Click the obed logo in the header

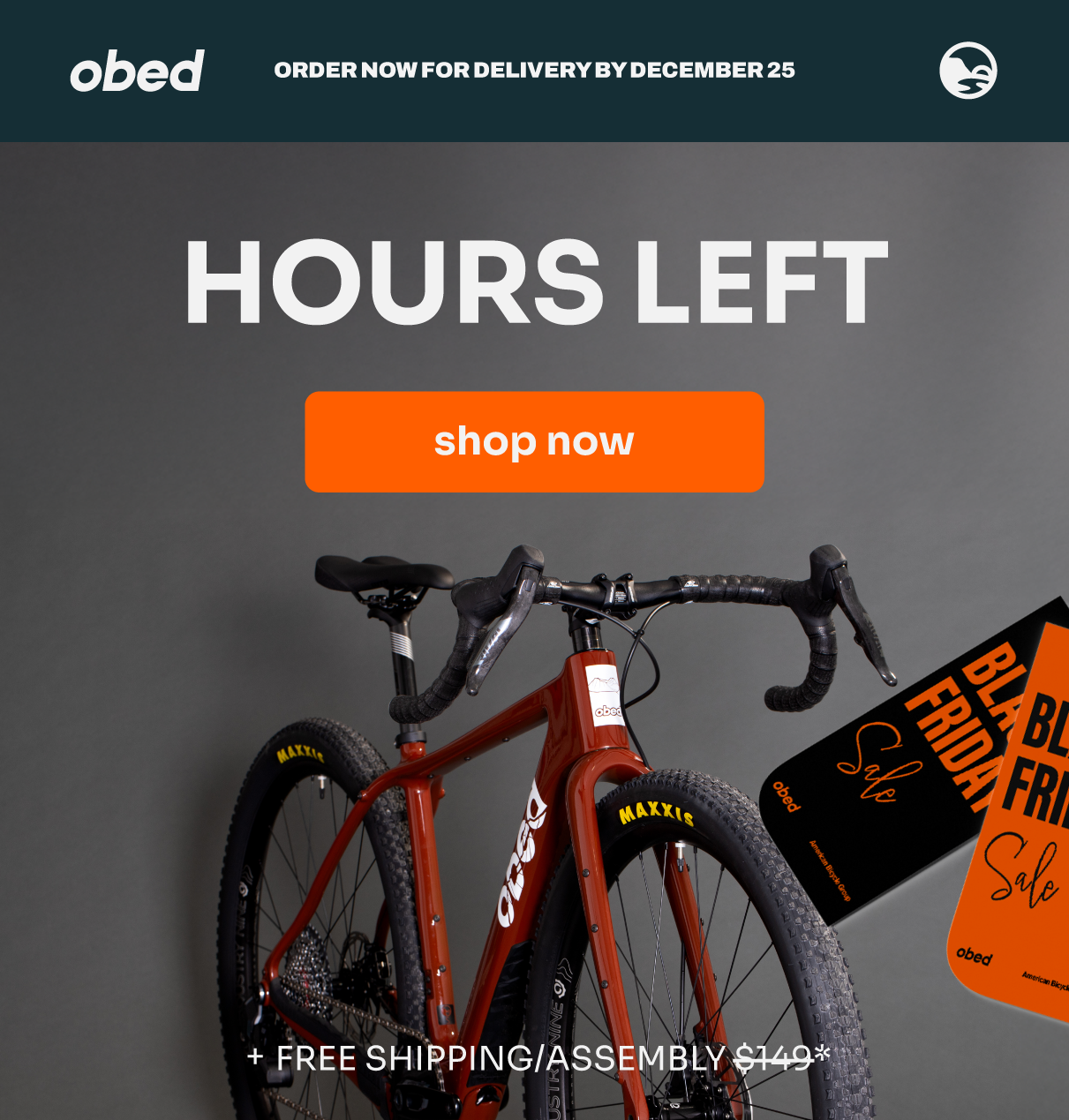(137, 71)
